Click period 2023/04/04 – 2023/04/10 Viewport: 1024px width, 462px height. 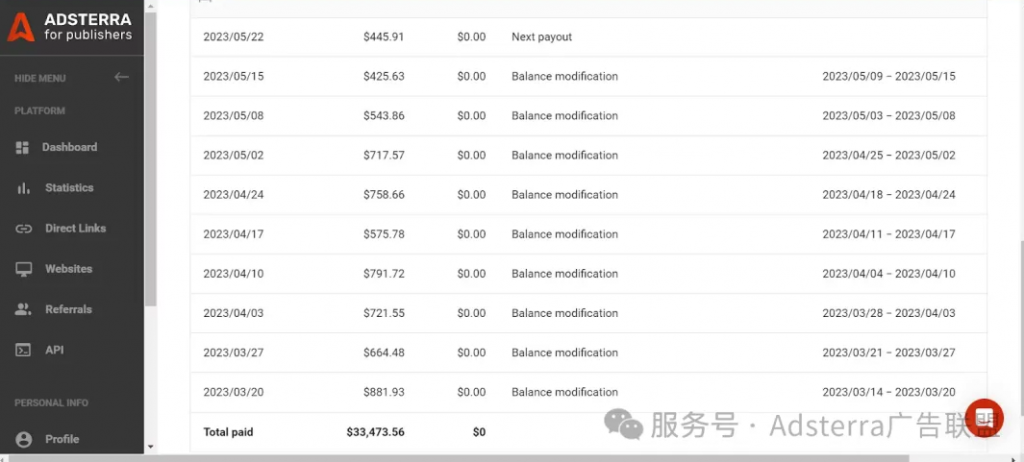coord(889,274)
